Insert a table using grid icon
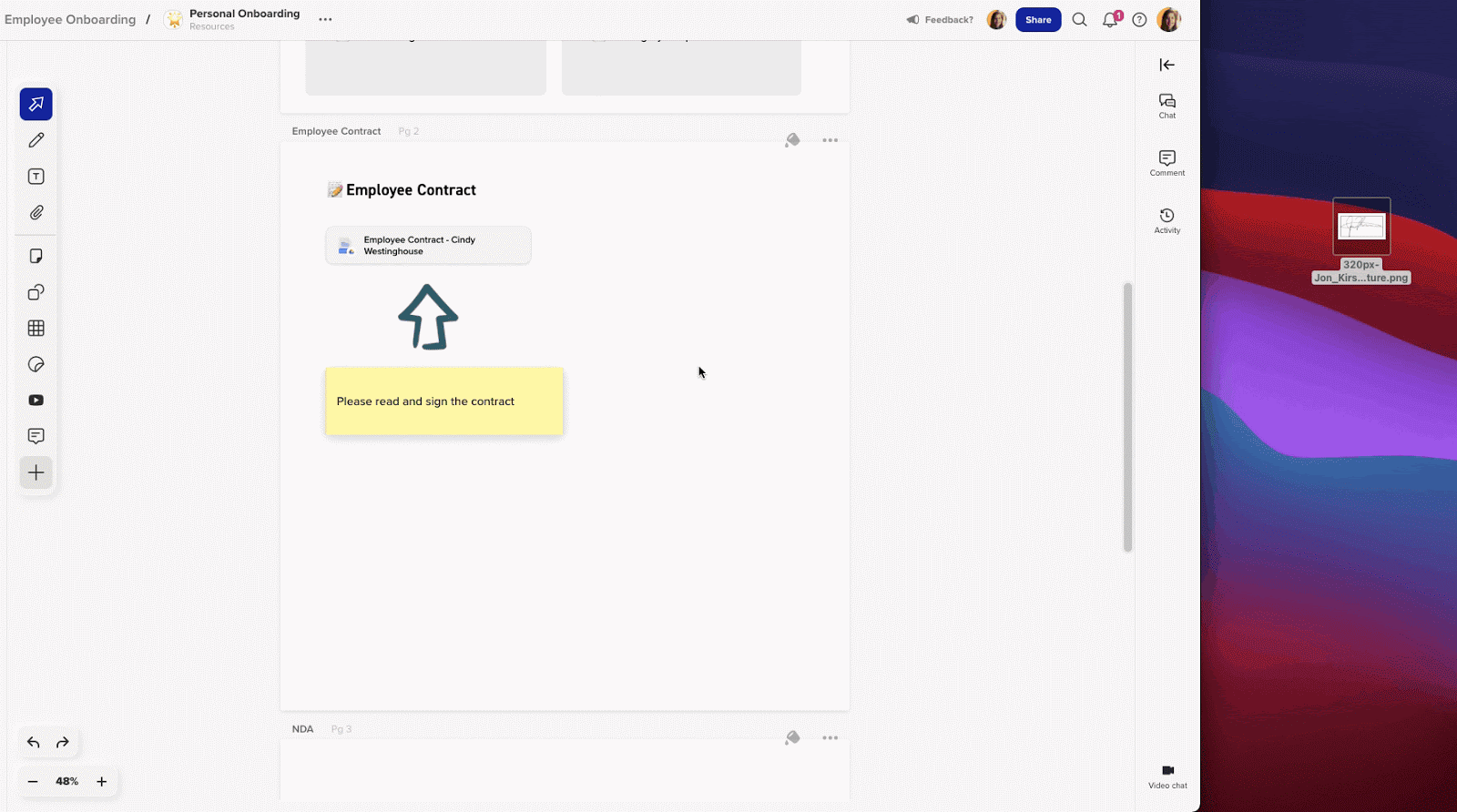 (x=36, y=329)
